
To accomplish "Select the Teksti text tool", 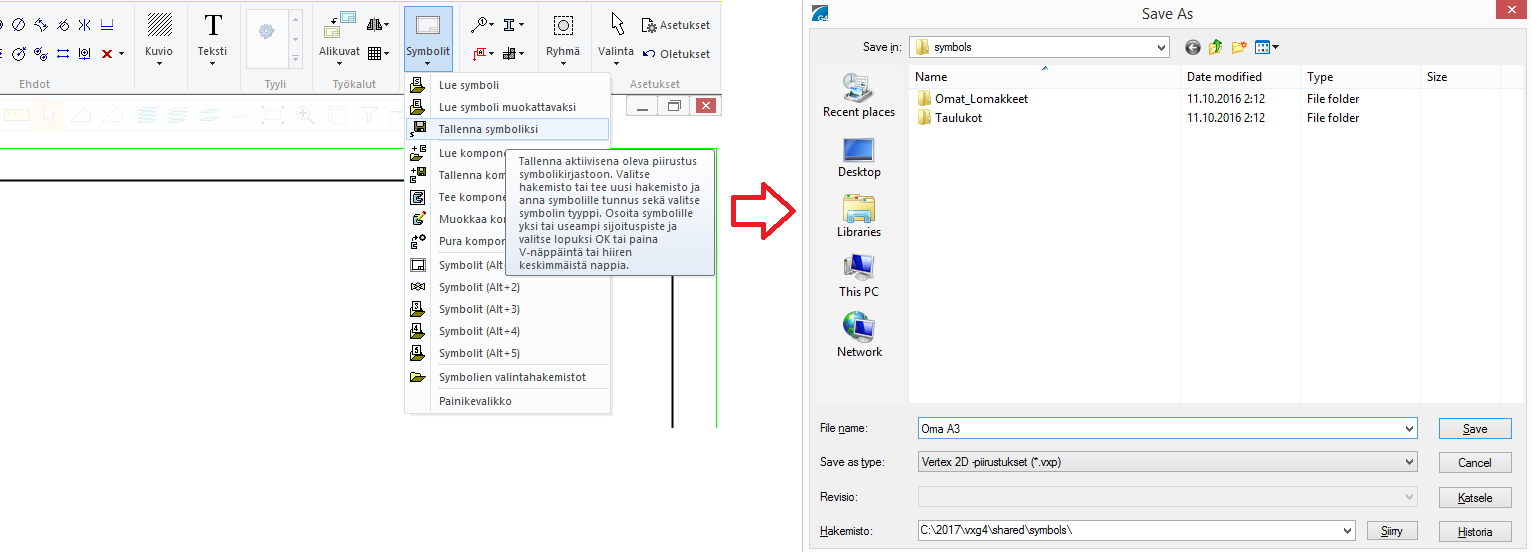I will tap(212, 37).
